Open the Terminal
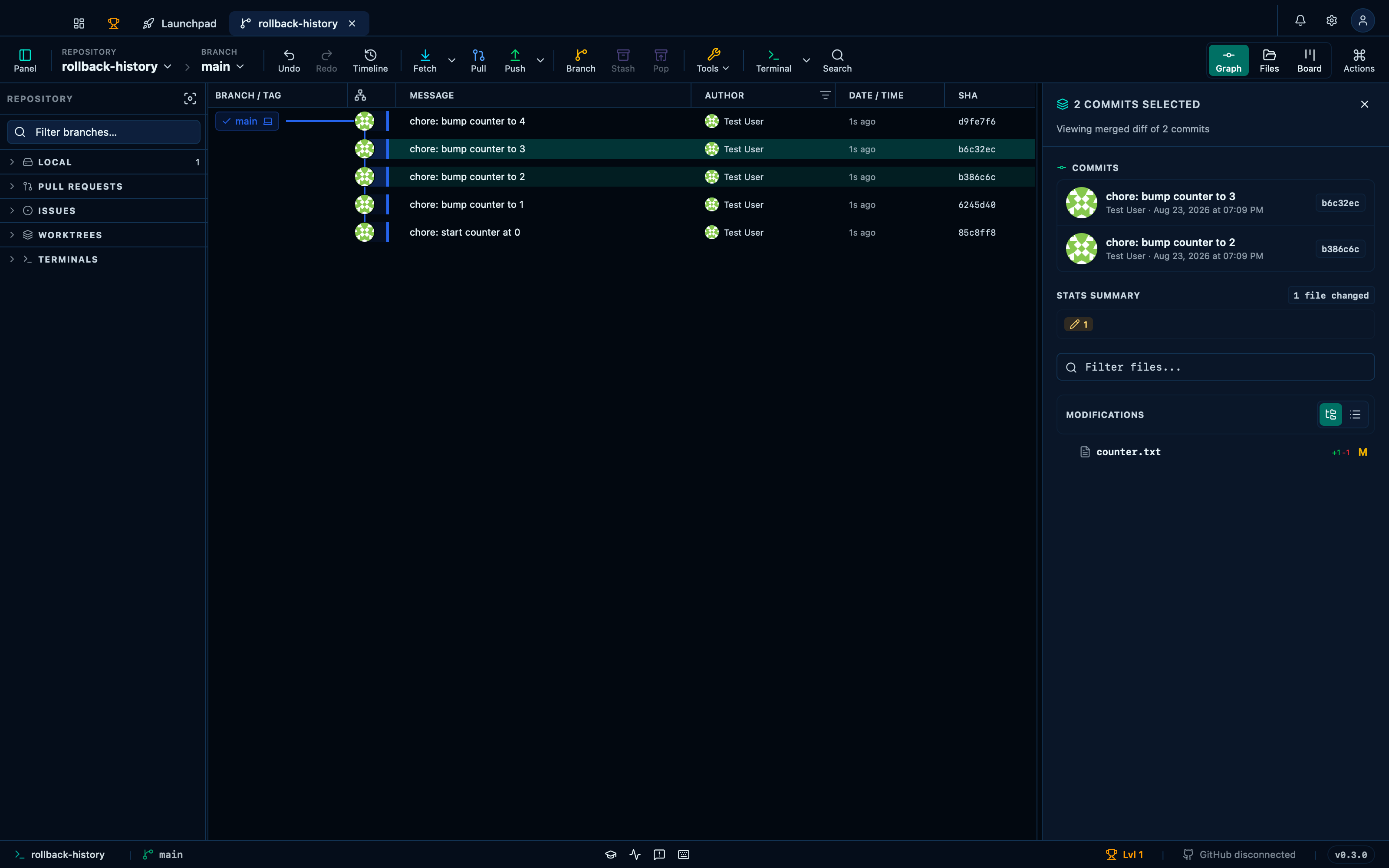 click(x=773, y=60)
